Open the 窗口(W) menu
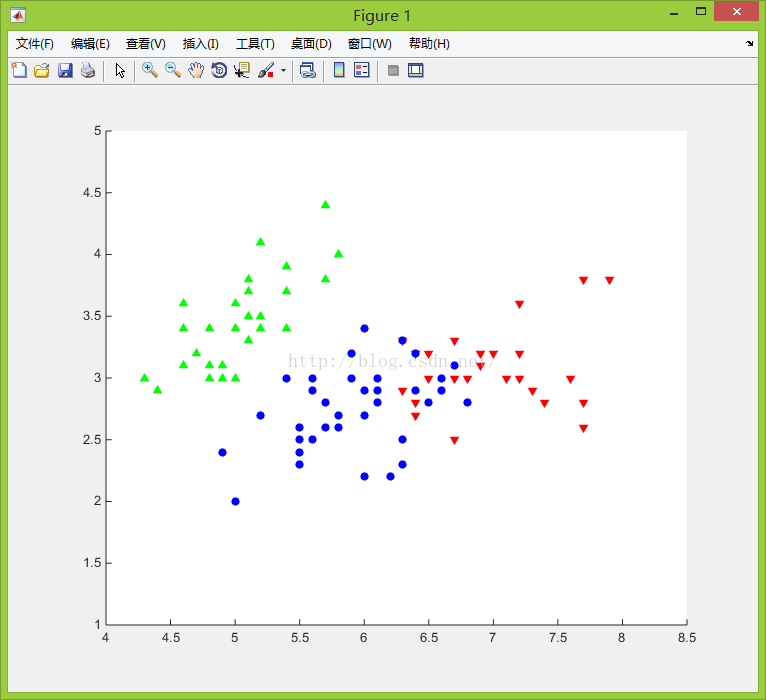This screenshot has height=700, width=766. coord(369,44)
